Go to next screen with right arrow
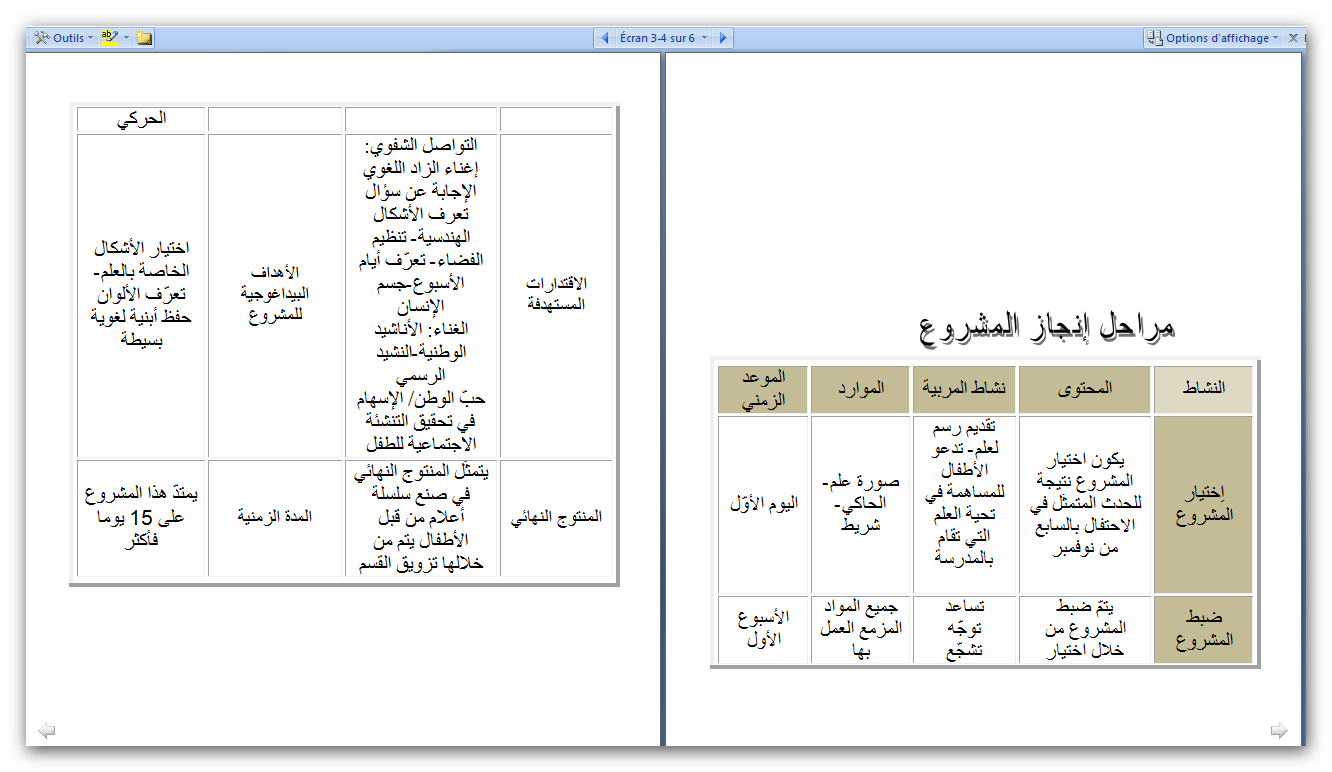Viewport: 1332px width, 772px height. [x=723, y=38]
